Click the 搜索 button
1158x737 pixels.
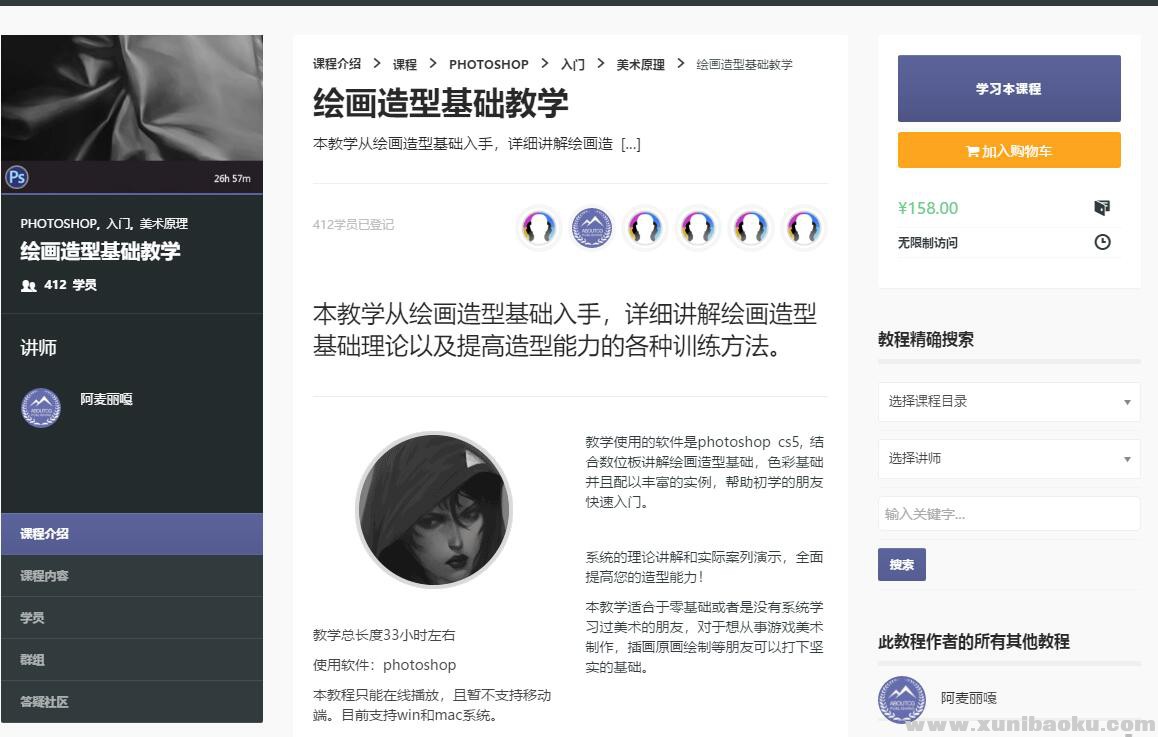[x=901, y=565]
